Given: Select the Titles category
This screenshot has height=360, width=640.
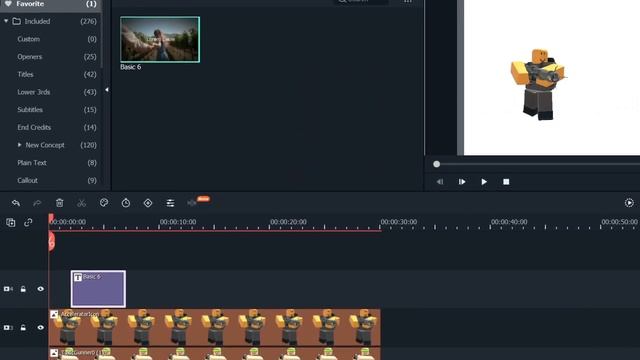Looking at the screenshot, I should [x=25, y=74].
